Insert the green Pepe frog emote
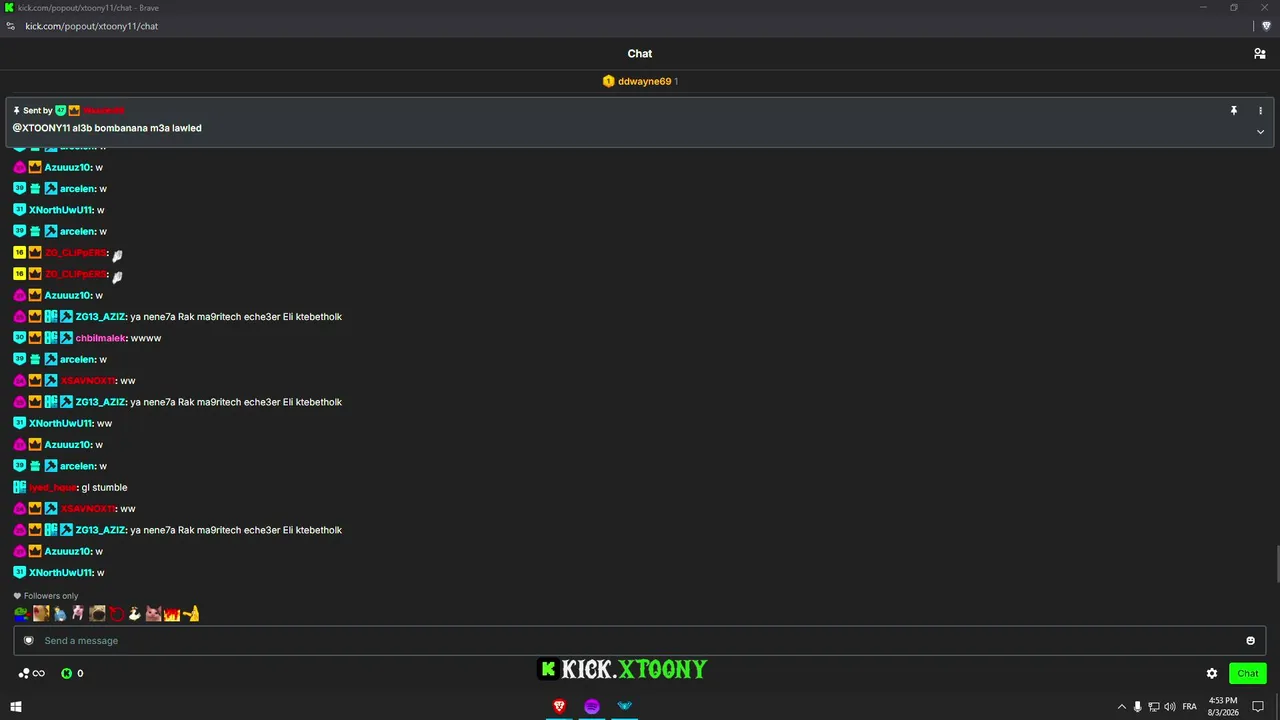Image resolution: width=1280 pixels, height=720 pixels. click(21, 613)
